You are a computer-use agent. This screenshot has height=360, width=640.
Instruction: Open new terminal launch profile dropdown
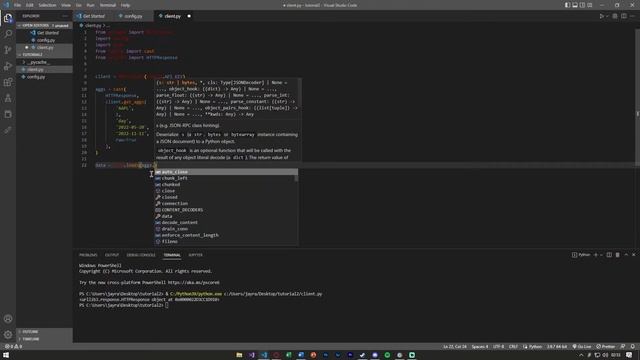[601, 255]
